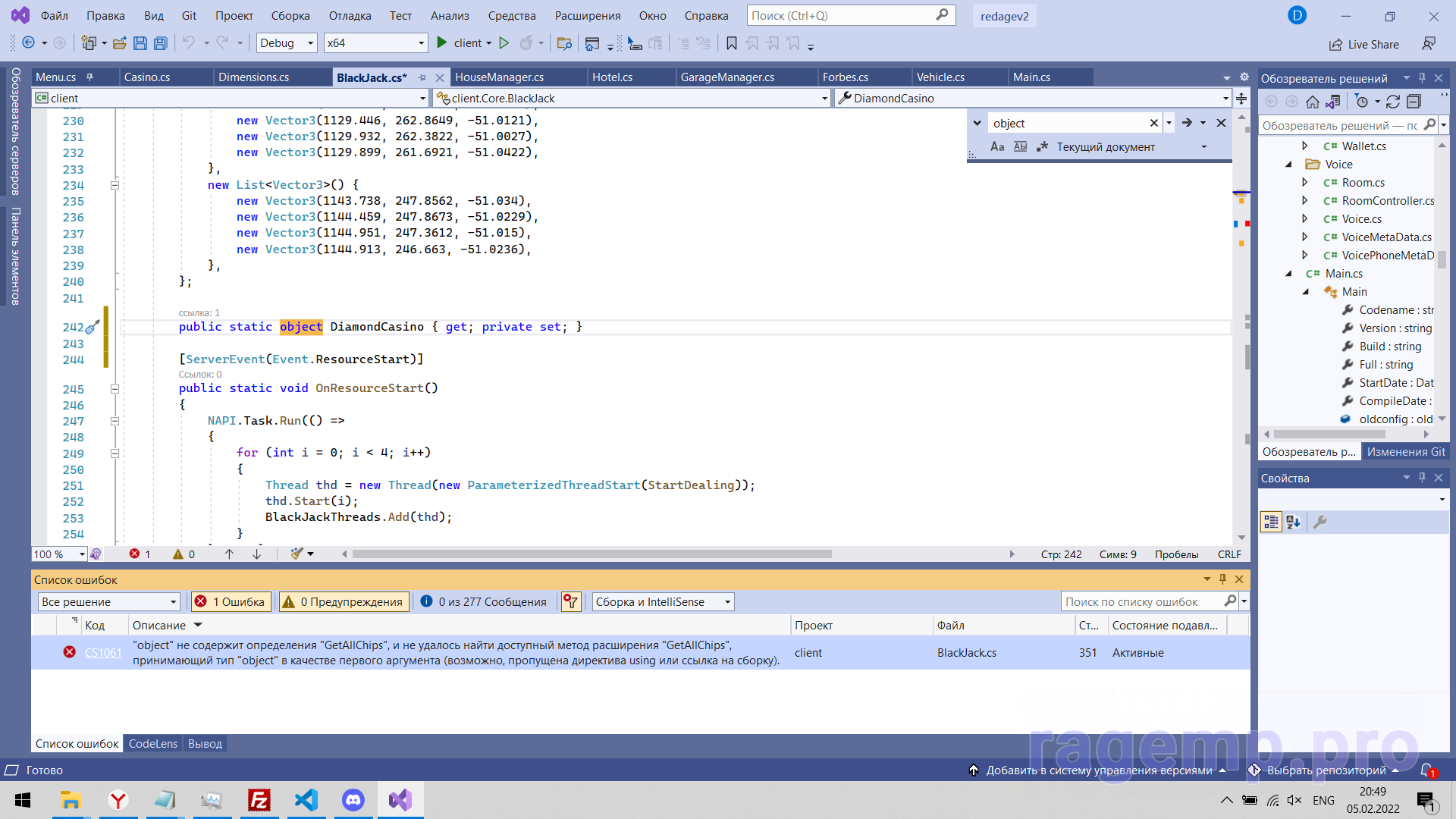1456x819 pixels.
Task: Switch to the Casino.cs tab
Action: 147,77
